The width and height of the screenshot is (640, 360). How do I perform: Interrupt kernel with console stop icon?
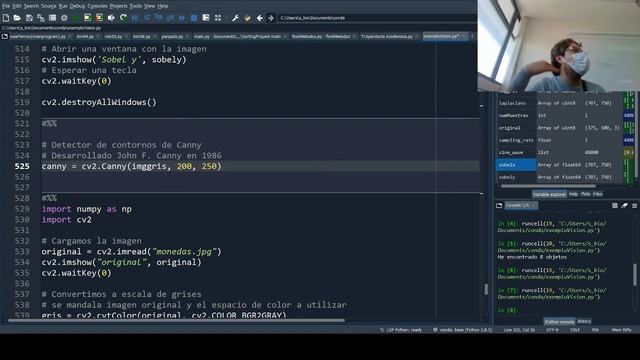point(615,206)
